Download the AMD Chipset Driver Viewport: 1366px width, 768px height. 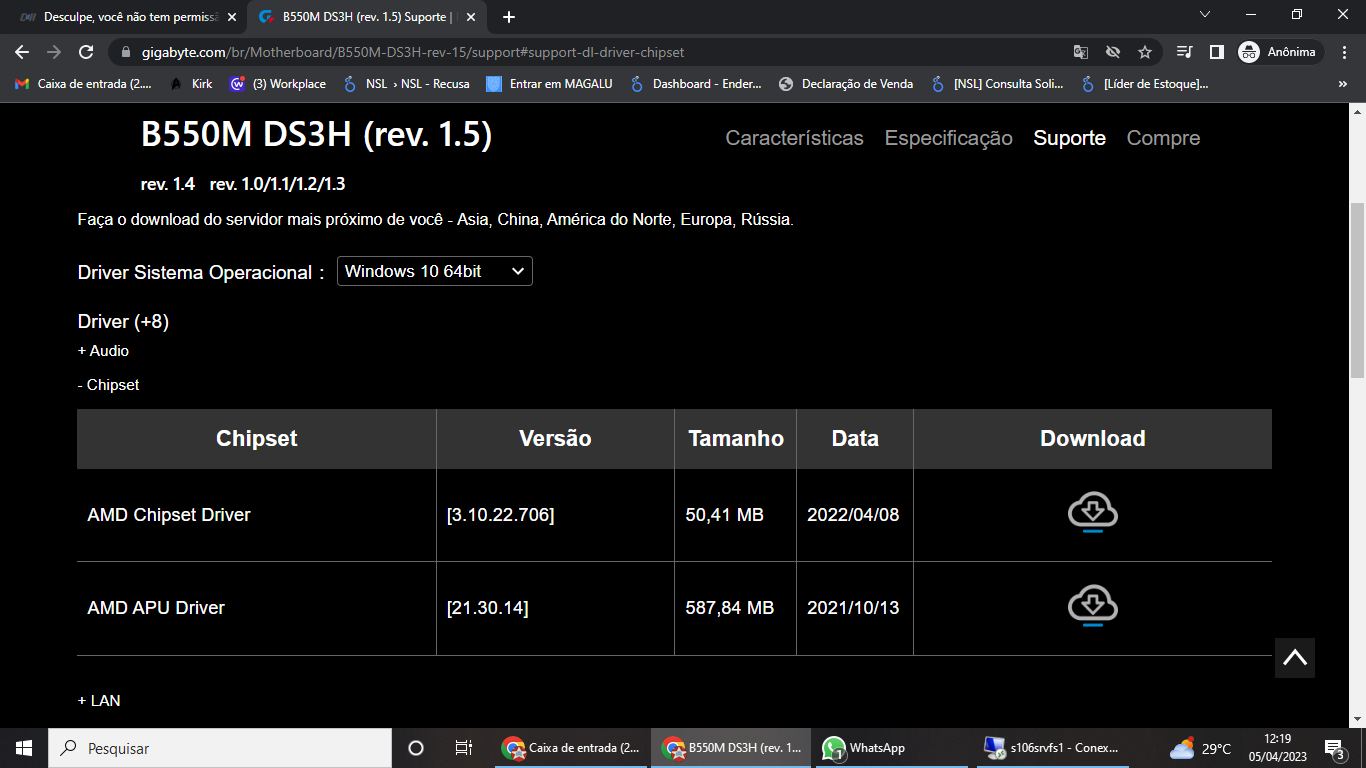pos(1092,512)
